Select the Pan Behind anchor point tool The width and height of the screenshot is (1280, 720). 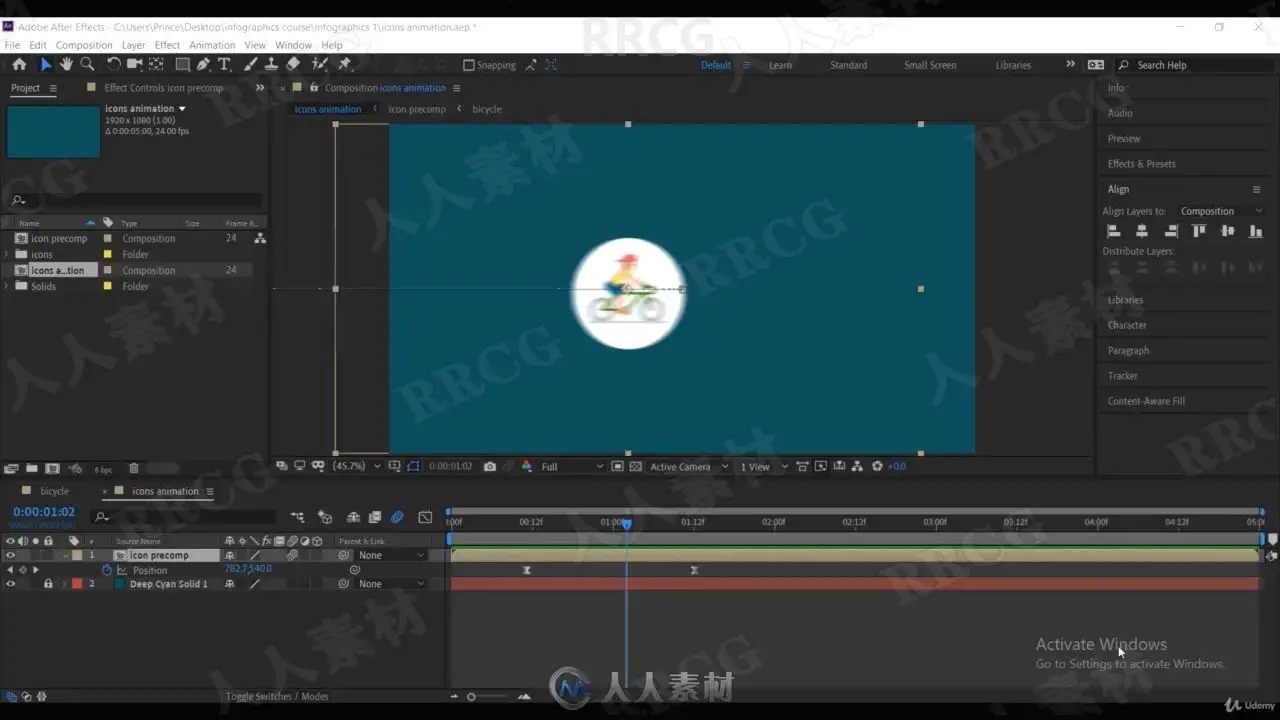pyautogui.click(x=156, y=64)
